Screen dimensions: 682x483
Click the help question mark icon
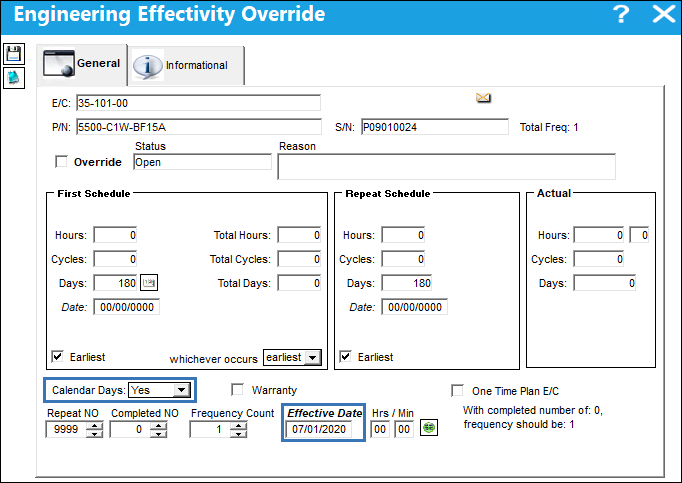pos(621,14)
